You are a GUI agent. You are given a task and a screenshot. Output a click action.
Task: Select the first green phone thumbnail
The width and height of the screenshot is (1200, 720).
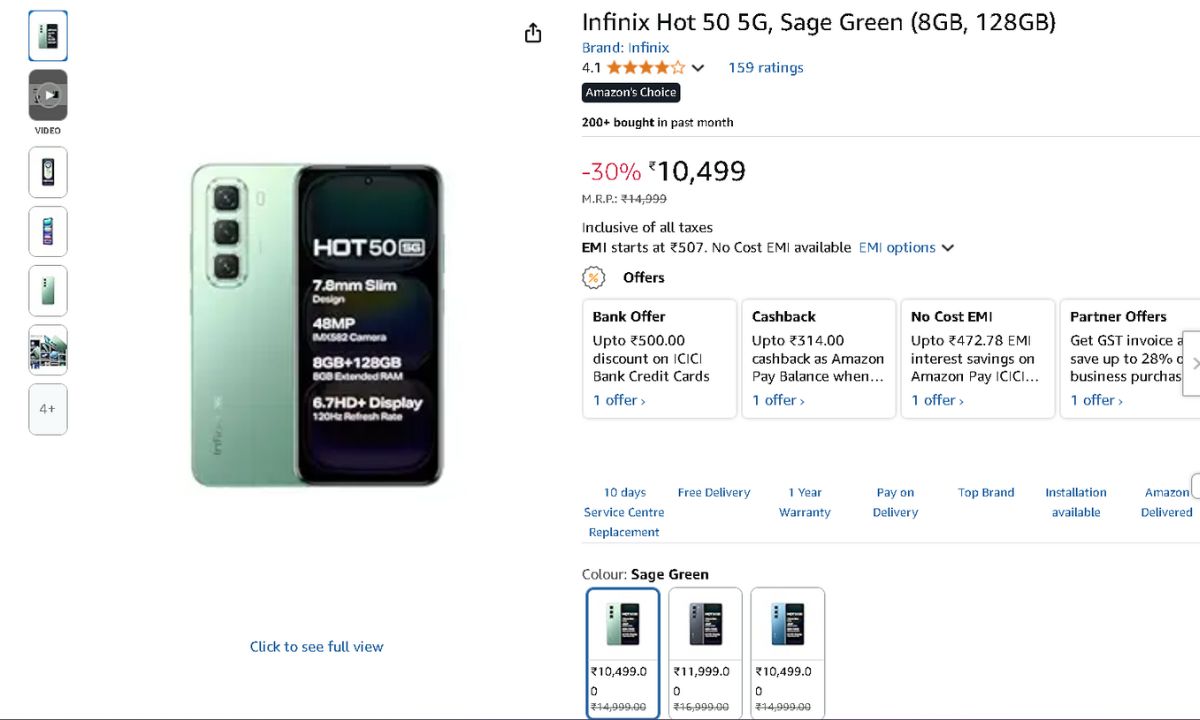click(x=48, y=36)
